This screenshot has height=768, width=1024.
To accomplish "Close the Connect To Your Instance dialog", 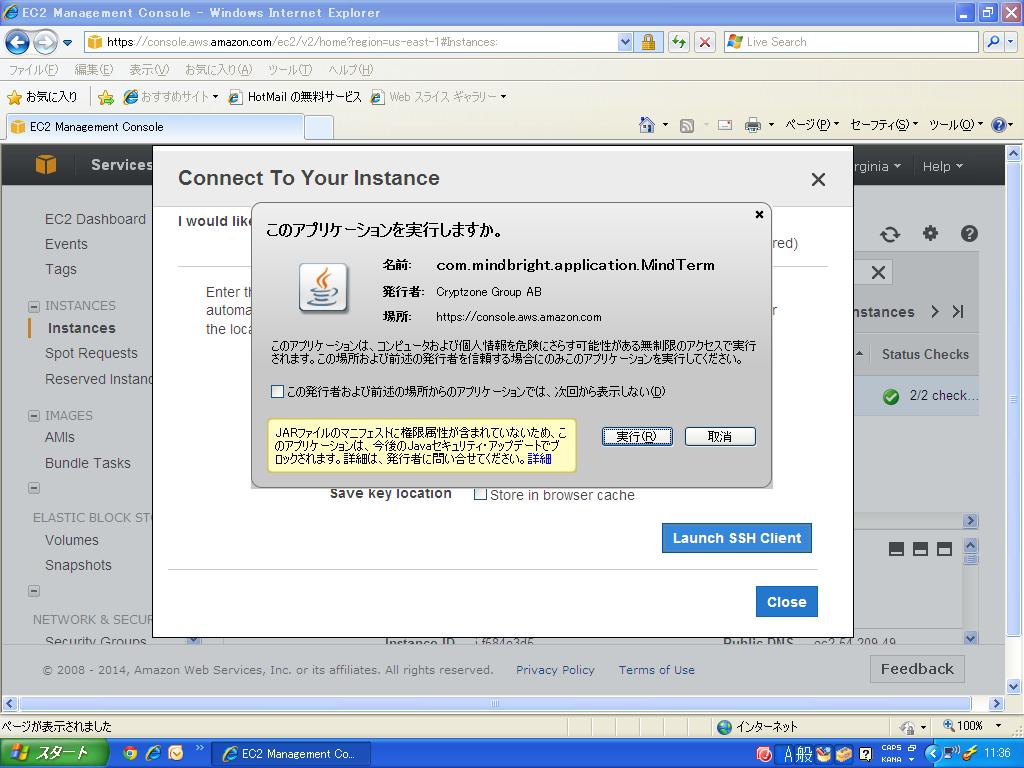I will tap(818, 180).
